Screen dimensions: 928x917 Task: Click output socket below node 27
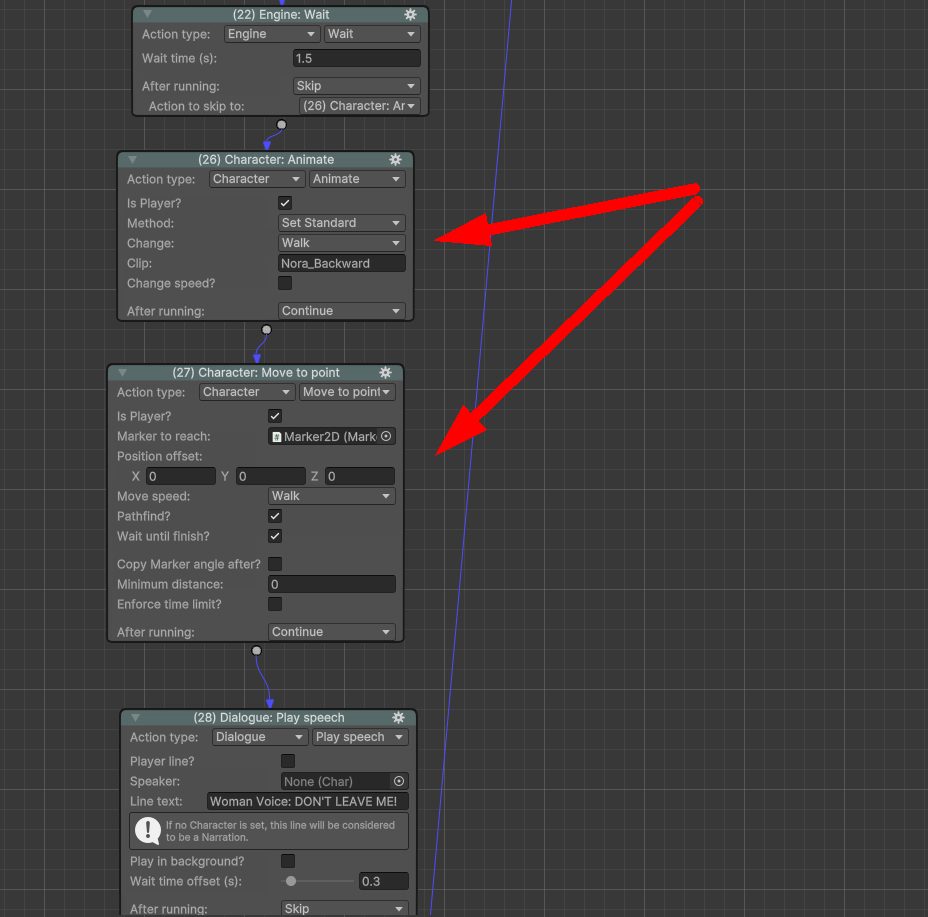coord(256,651)
